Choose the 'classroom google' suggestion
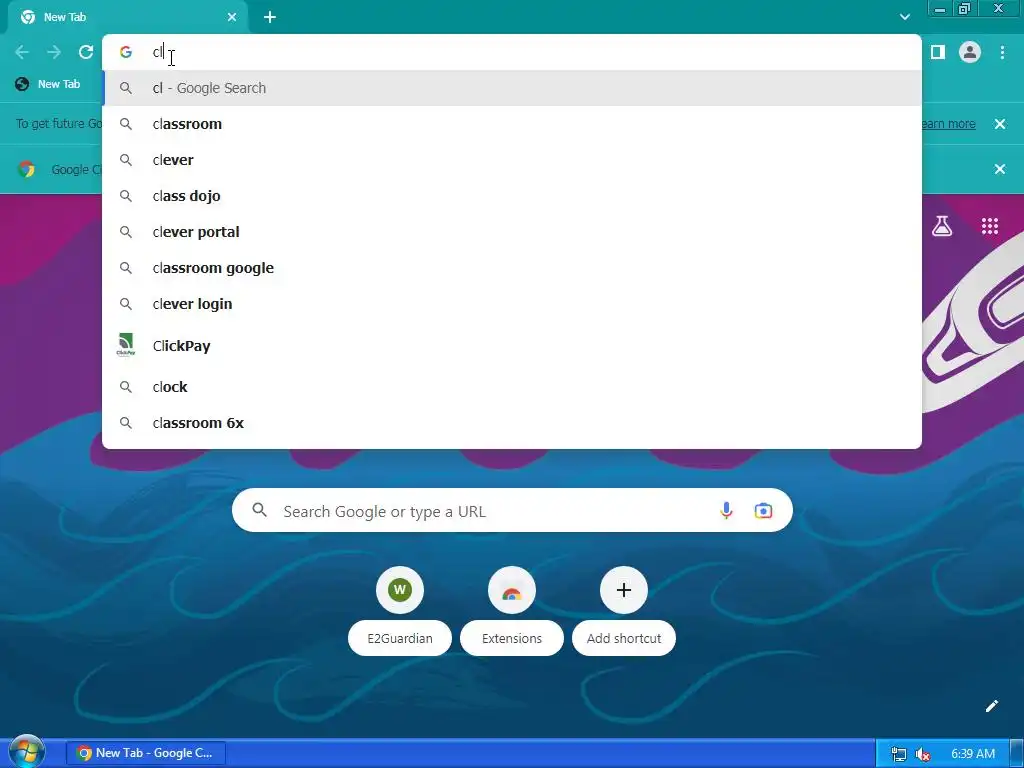Image resolution: width=1024 pixels, height=768 pixels. [x=512, y=268]
